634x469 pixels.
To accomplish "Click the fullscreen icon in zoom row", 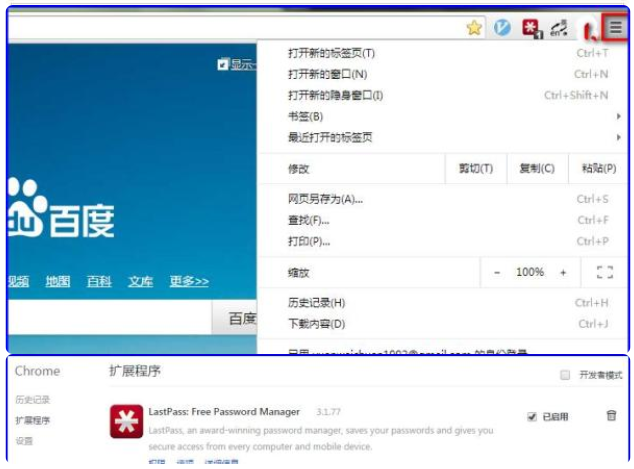I will [x=605, y=272].
